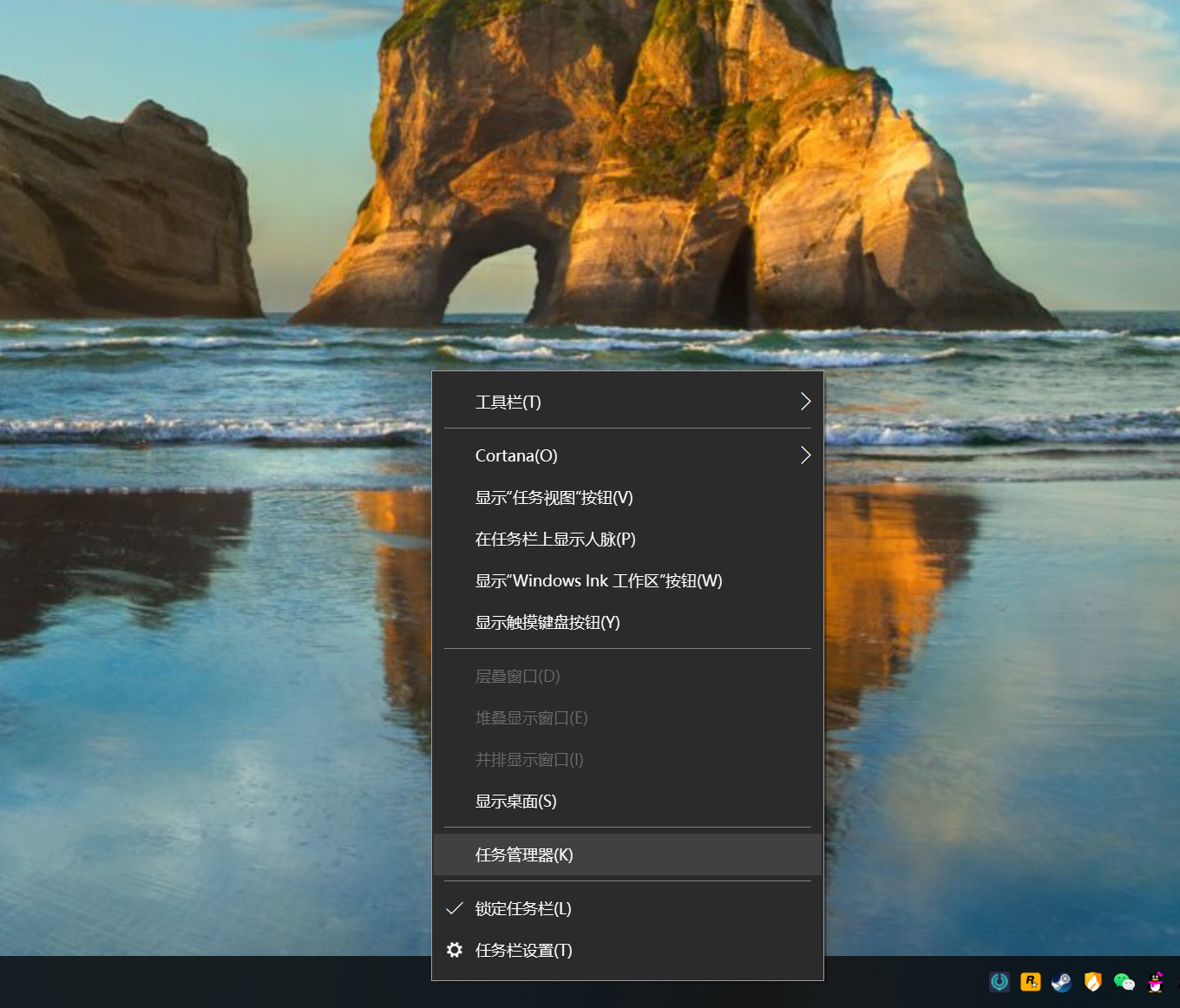The width and height of the screenshot is (1180, 1008).
Task: Open Rockstar Games launcher tray icon
Action: [x=1030, y=981]
